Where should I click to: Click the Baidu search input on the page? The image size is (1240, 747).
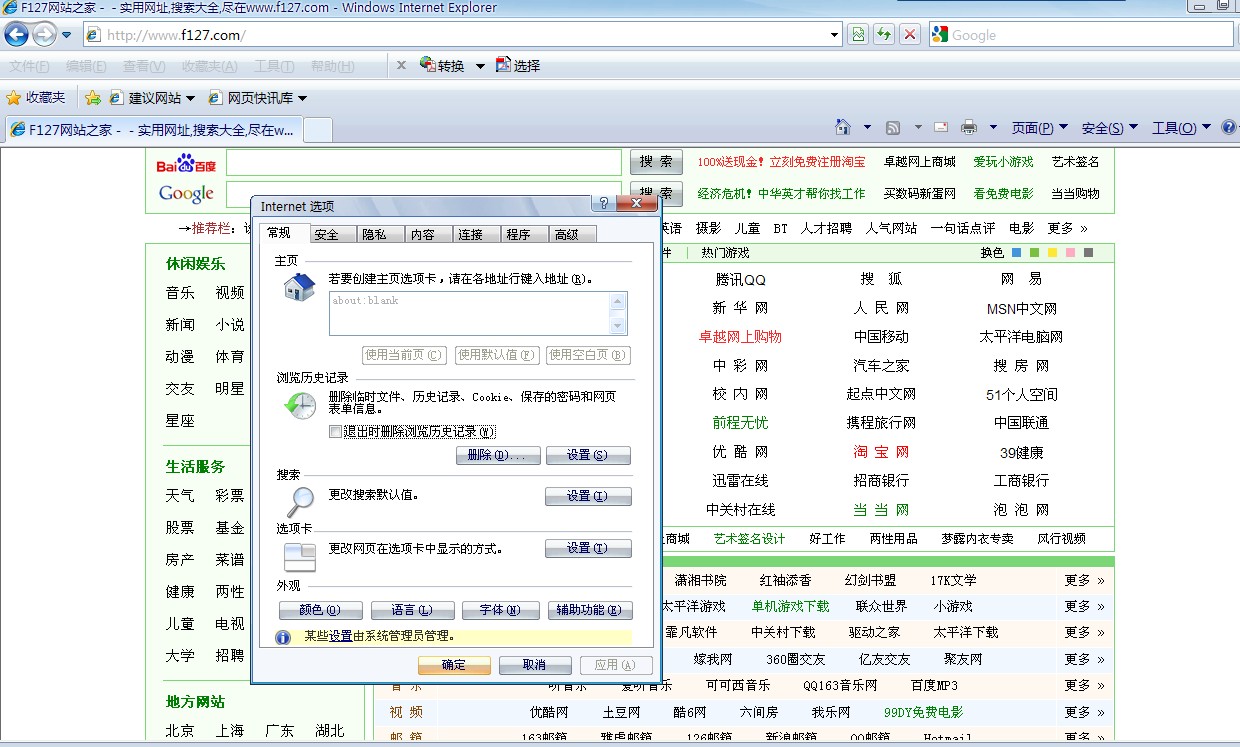tap(424, 163)
